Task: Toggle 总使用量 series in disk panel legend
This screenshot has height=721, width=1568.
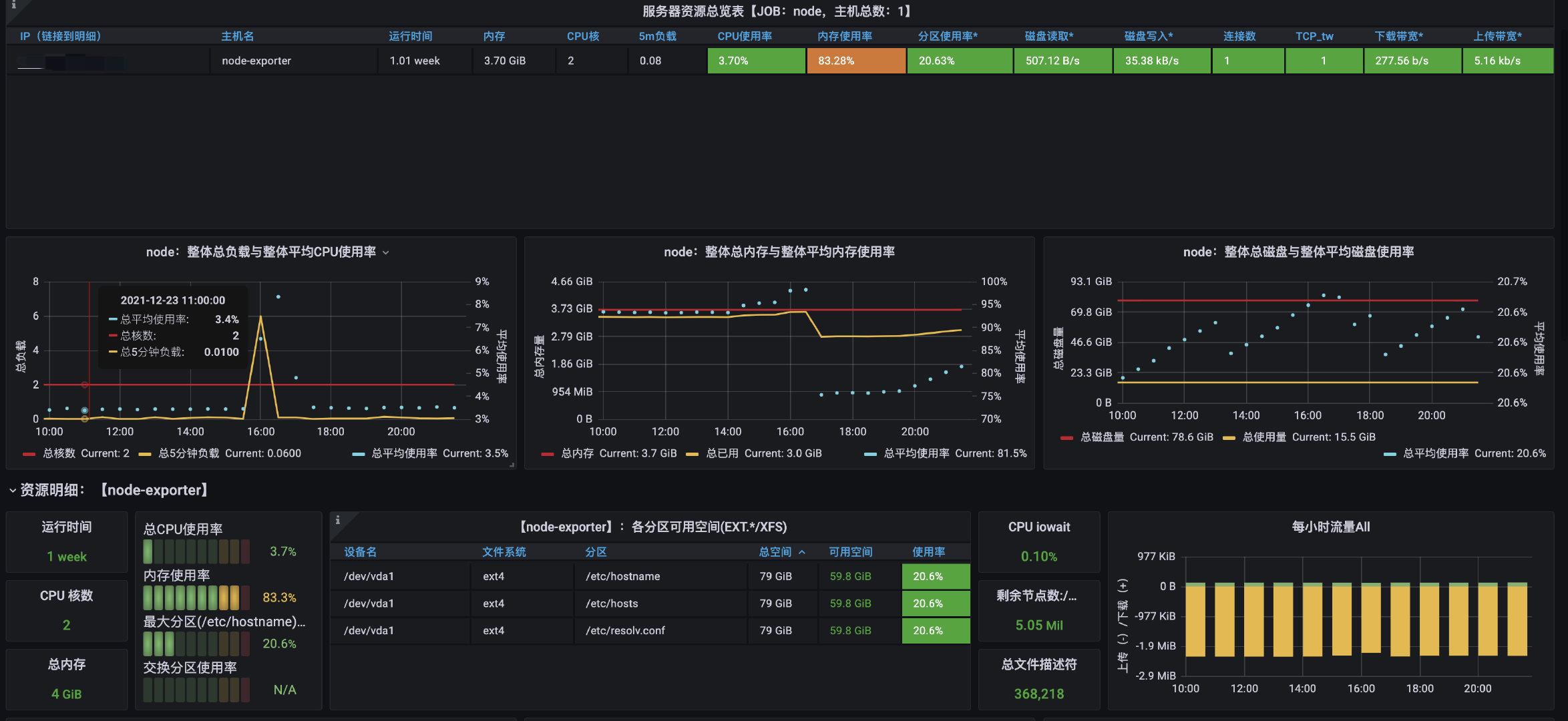Action: (x=1263, y=437)
